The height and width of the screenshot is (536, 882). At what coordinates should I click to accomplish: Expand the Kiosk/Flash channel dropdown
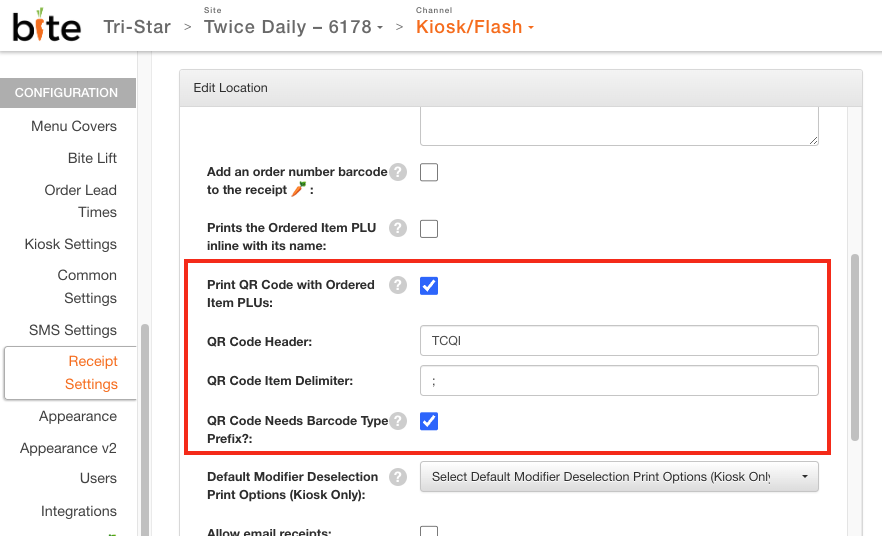pos(475,27)
